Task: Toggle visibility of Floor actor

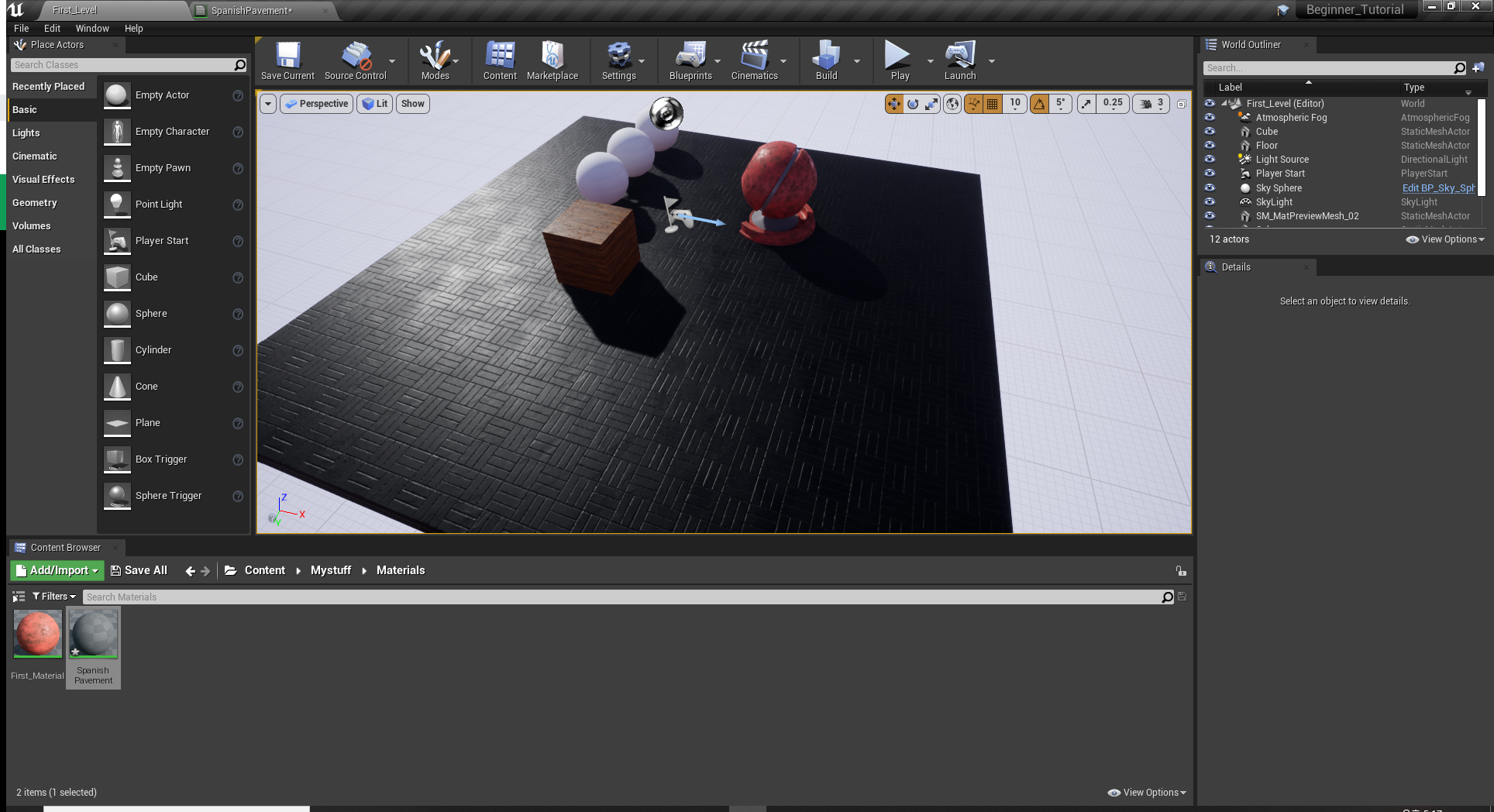Action: (1210, 145)
